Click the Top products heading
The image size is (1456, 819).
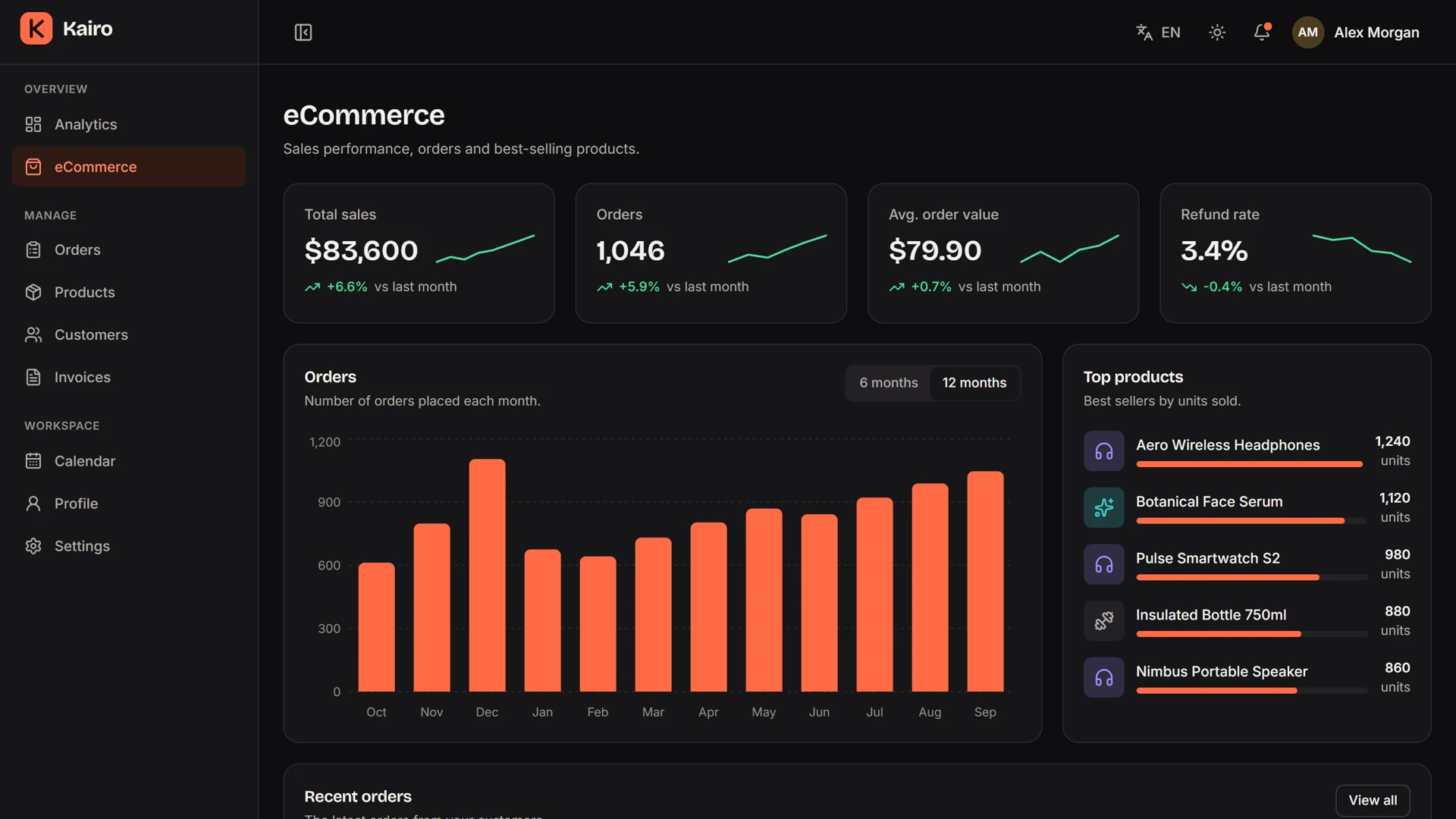pos(1133,377)
